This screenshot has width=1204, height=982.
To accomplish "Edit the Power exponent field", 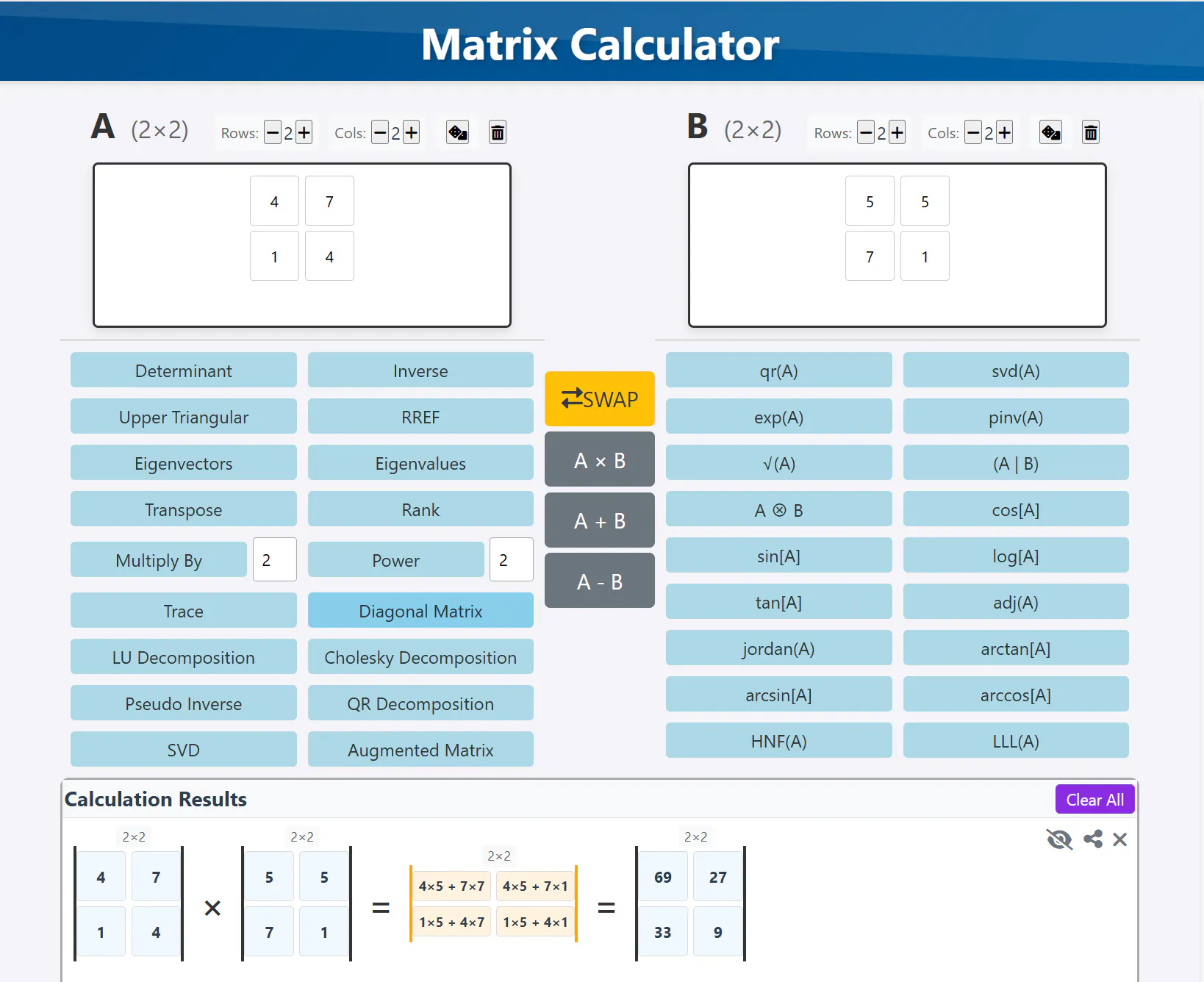I will tap(512, 559).
